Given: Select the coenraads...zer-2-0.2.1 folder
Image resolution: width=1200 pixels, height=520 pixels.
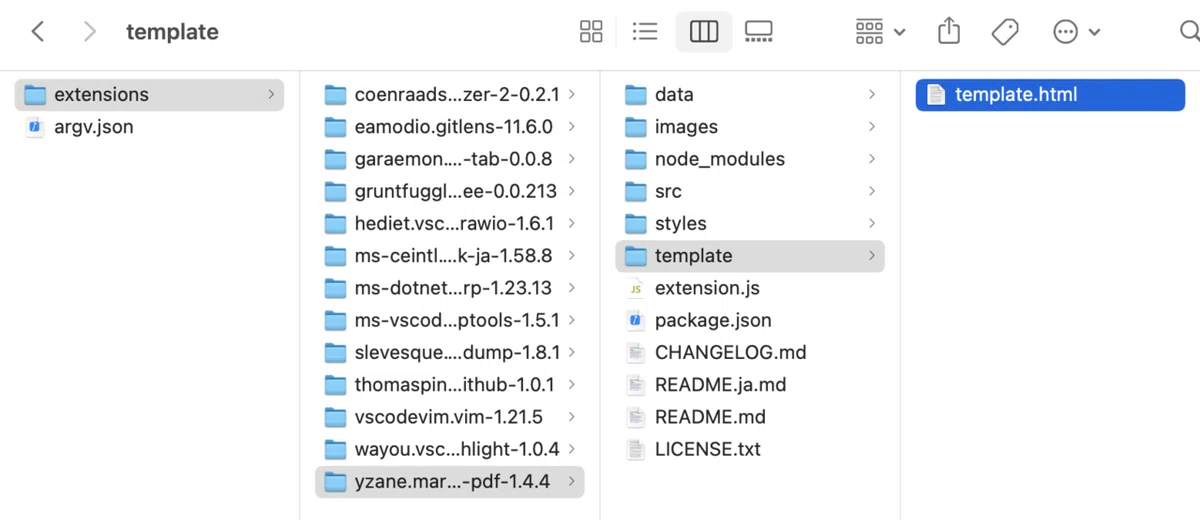Looking at the screenshot, I should pyautogui.click(x=450, y=95).
